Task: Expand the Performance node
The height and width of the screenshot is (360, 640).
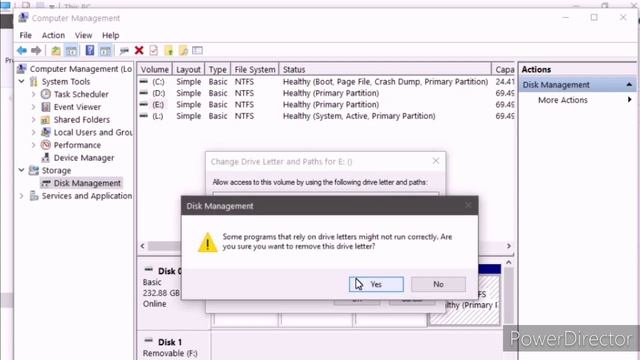Action: click(x=33, y=145)
